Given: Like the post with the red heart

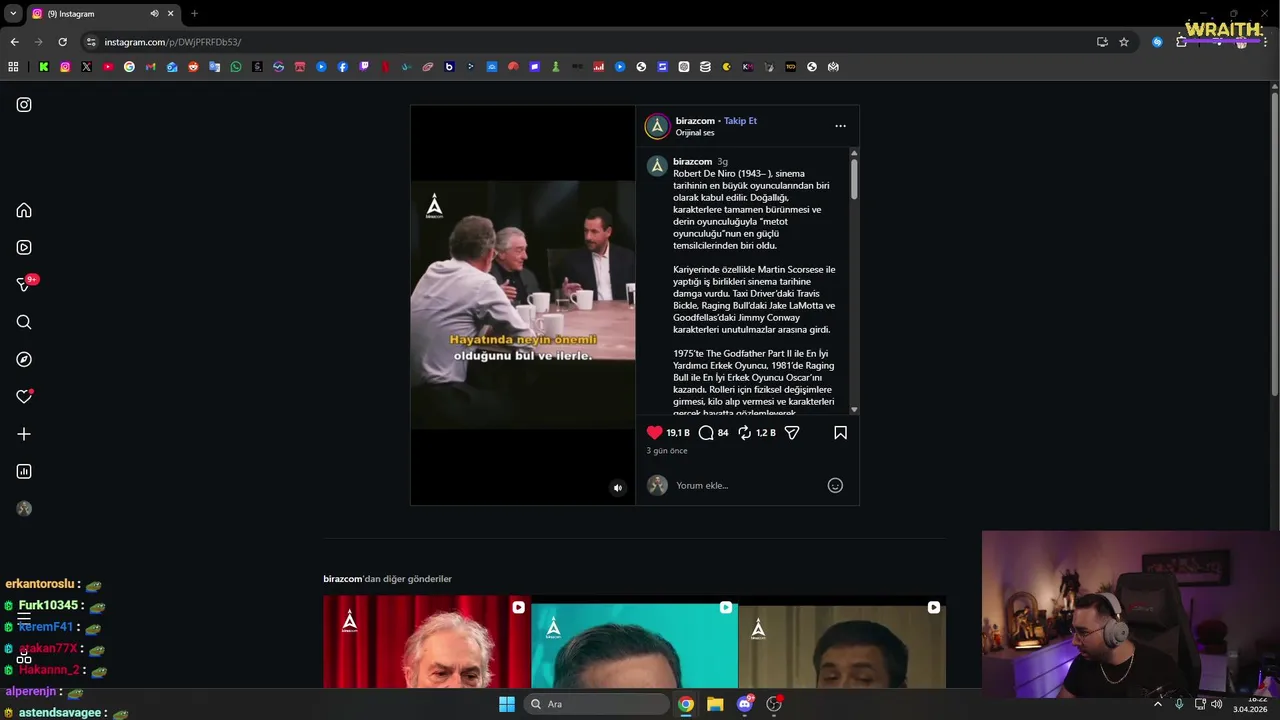Looking at the screenshot, I should [654, 432].
